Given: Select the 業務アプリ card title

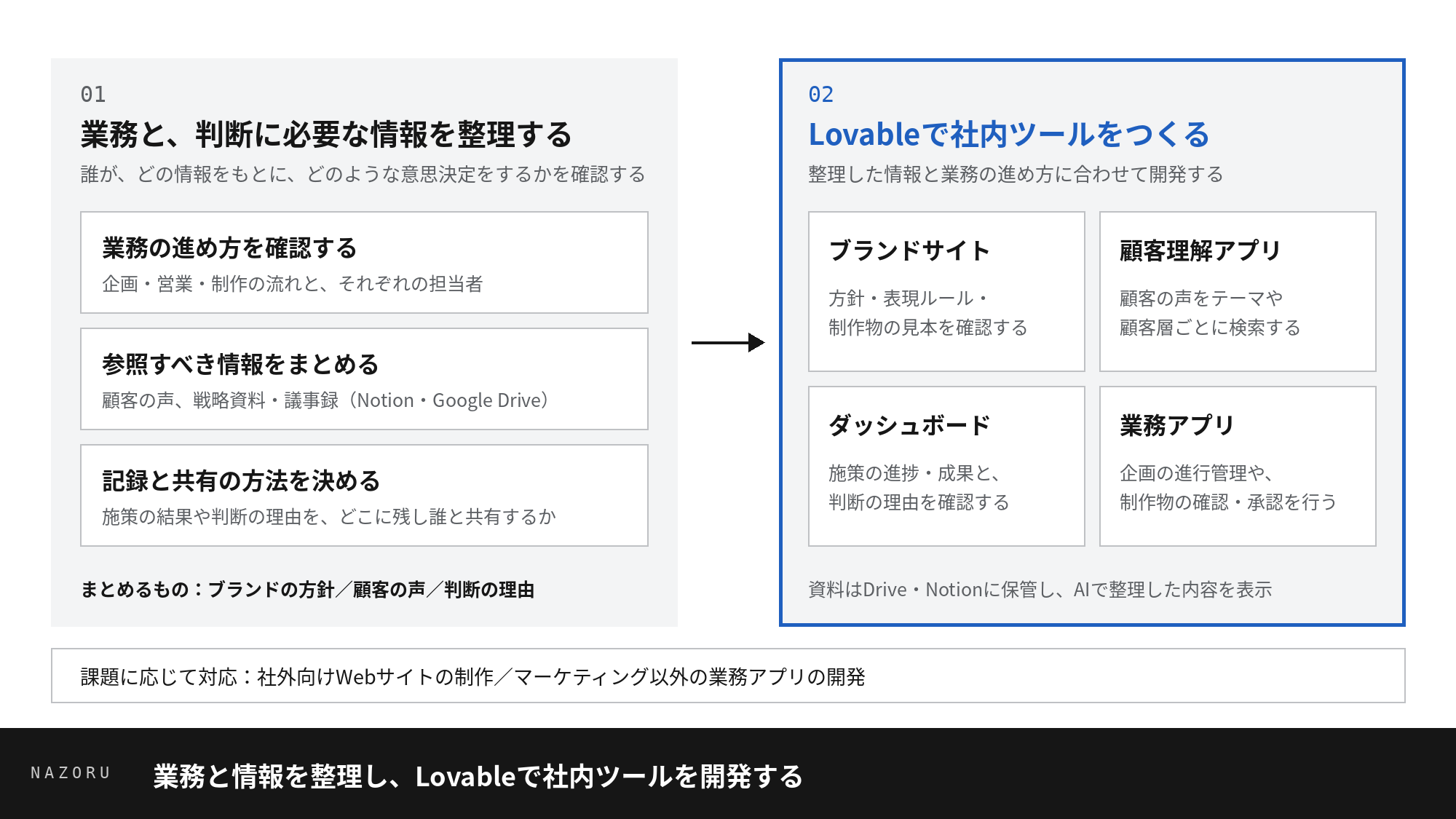Looking at the screenshot, I should [x=1177, y=426].
